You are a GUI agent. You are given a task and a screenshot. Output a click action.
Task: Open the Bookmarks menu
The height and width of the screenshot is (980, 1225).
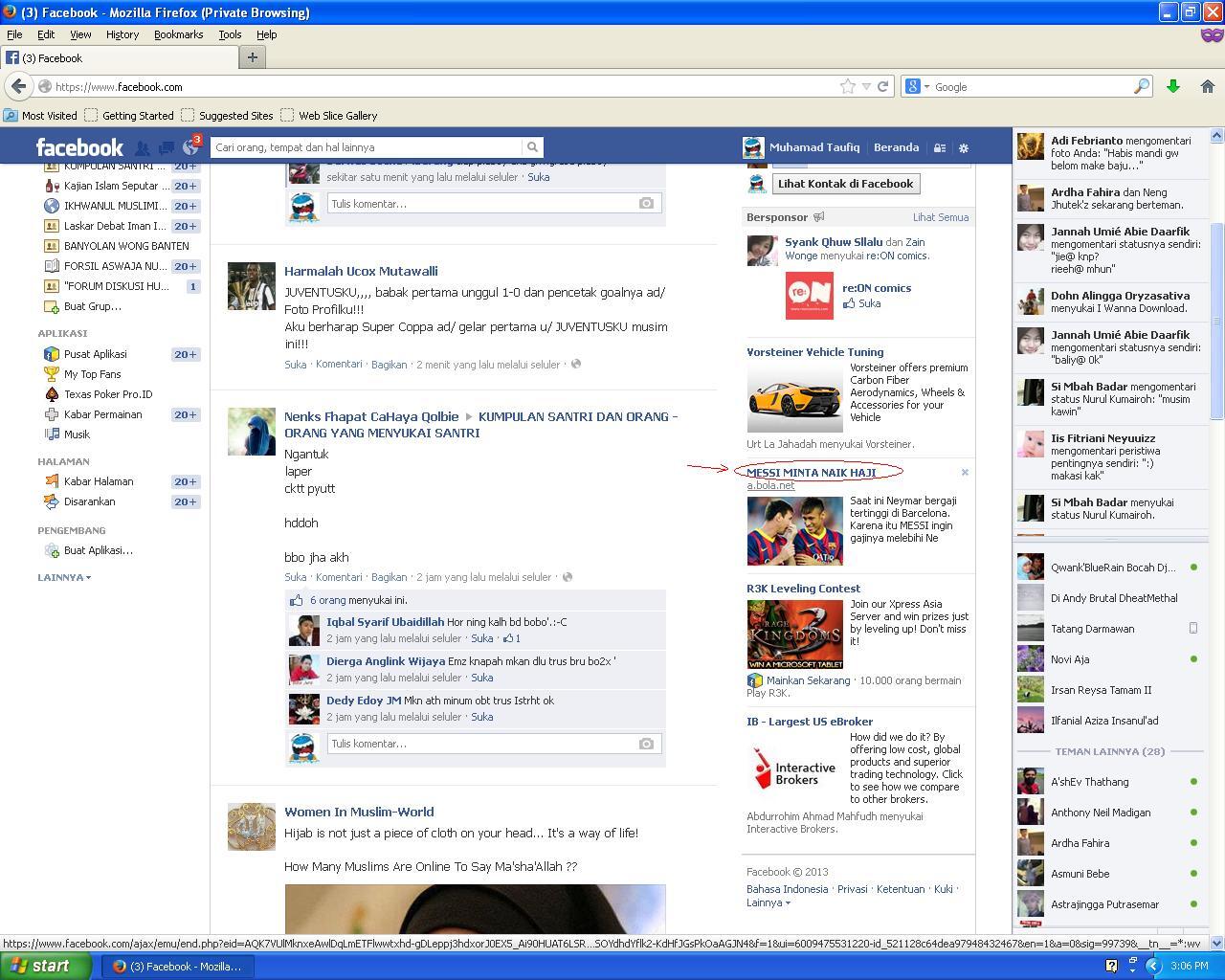pyautogui.click(x=178, y=34)
